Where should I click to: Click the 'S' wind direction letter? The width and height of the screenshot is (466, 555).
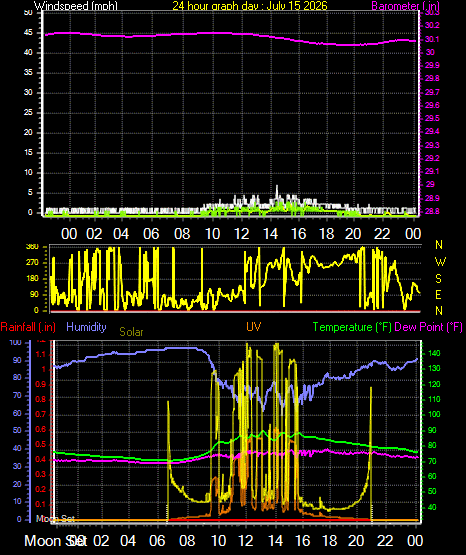point(438,279)
